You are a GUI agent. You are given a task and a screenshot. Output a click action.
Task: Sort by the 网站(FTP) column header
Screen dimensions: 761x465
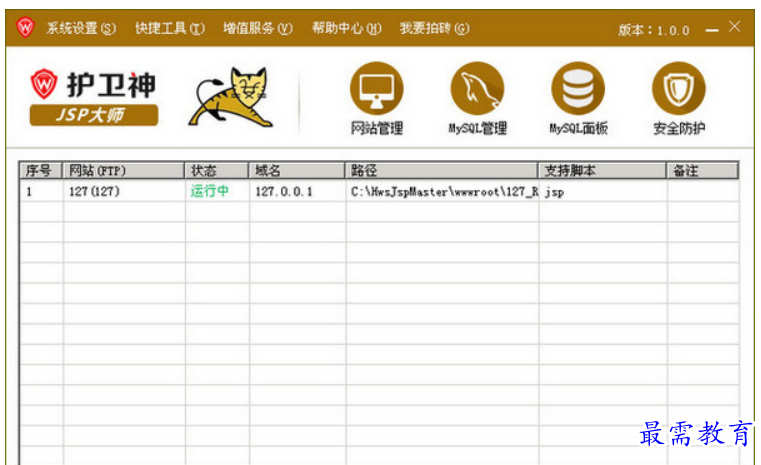pyautogui.click(x=123, y=170)
